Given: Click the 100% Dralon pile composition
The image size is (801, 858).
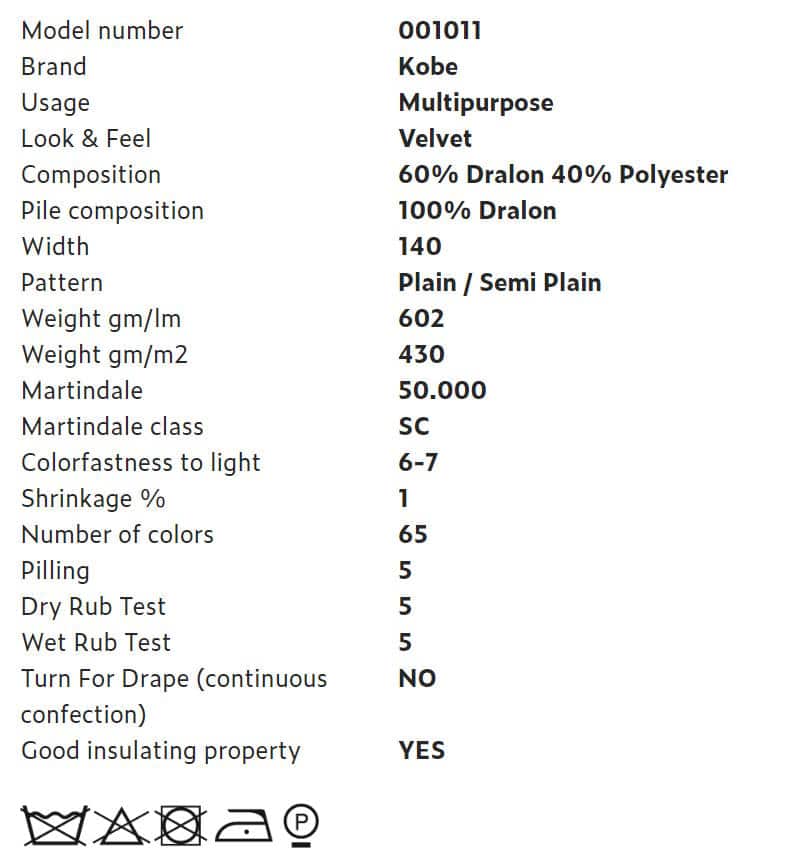Looking at the screenshot, I should pos(477,211).
